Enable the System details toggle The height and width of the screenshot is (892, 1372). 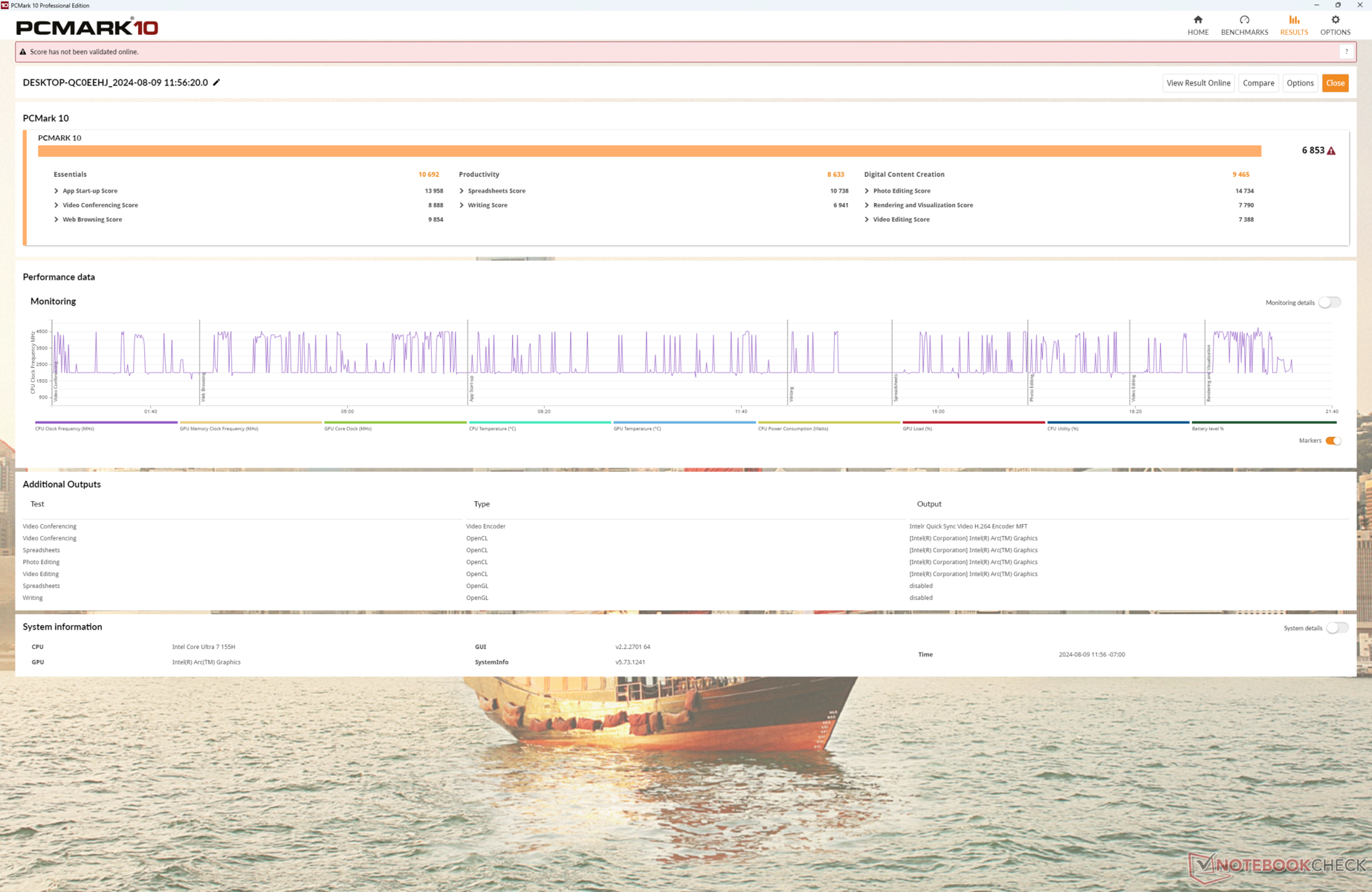click(1336, 628)
